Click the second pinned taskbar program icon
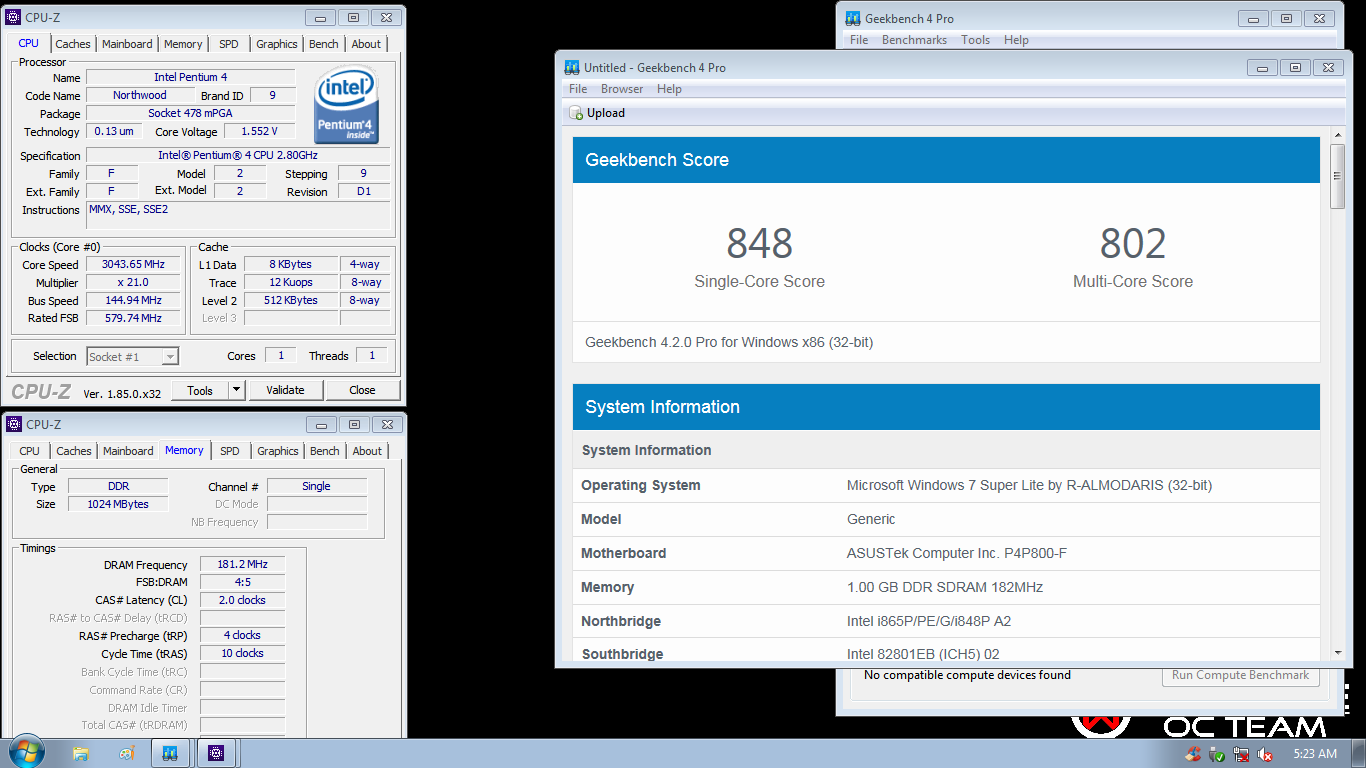 click(x=126, y=753)
